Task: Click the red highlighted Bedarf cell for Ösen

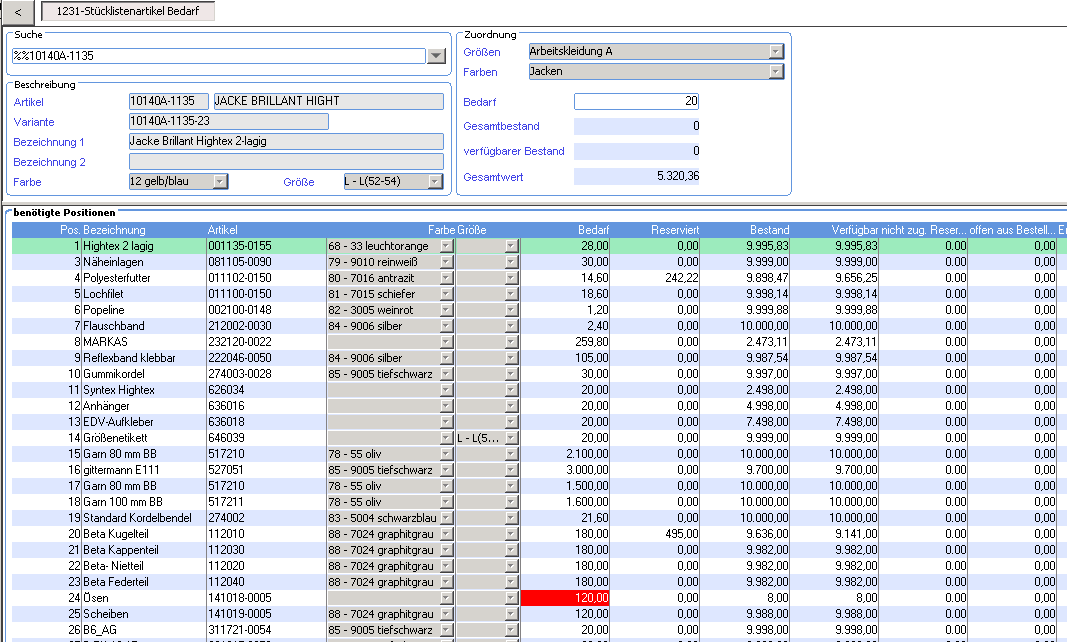Action: [x=565, y=598]
